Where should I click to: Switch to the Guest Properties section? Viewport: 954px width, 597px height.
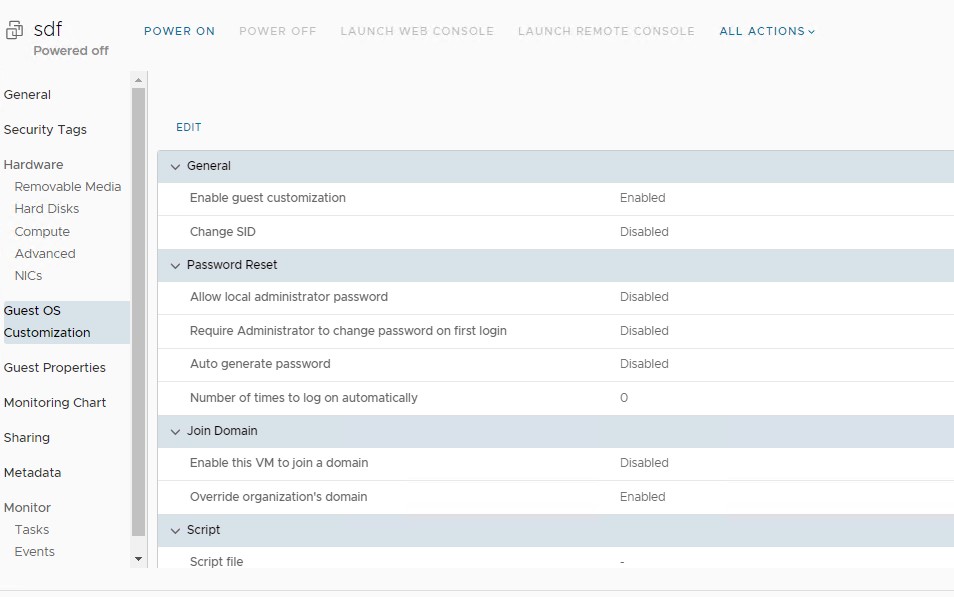pos(55,367)
